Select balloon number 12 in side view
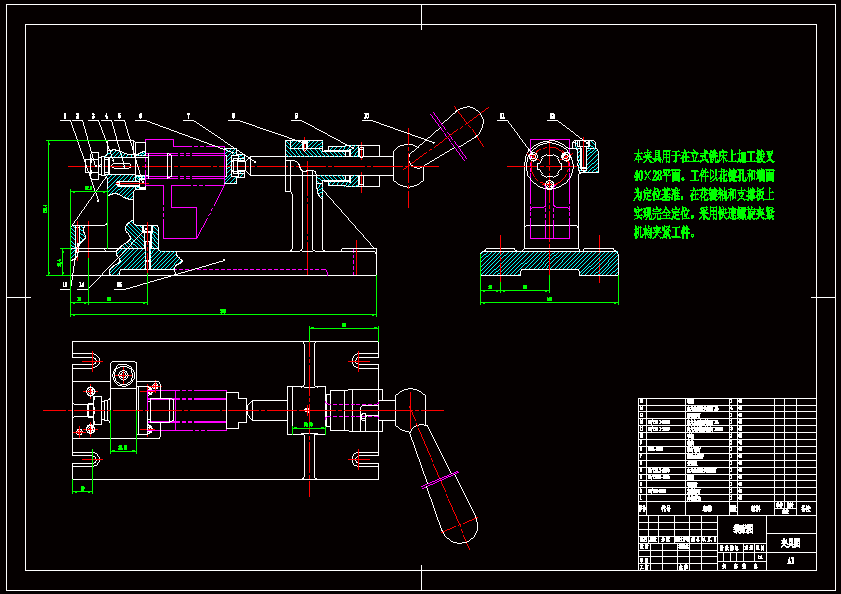This screenshot has width=841, height=594. [552, 116]
